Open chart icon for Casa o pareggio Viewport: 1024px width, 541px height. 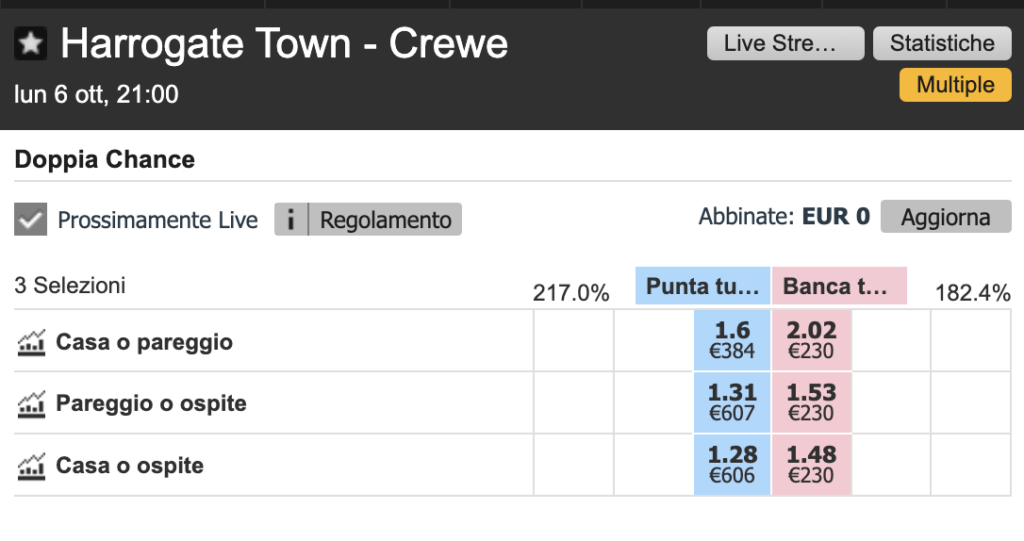click(x=32, y=343)
